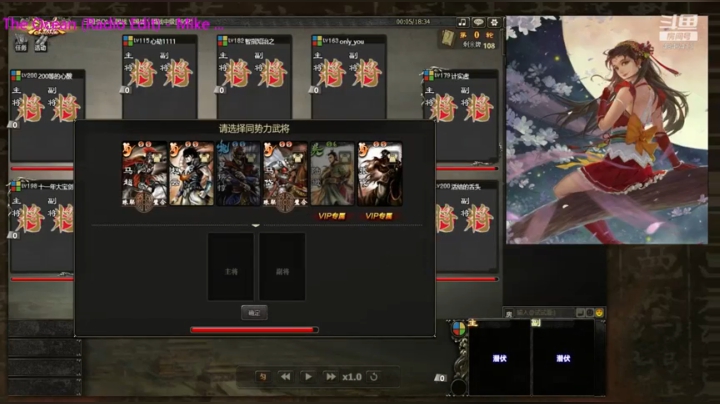Restart the replay with reload icon

[374, 377]
